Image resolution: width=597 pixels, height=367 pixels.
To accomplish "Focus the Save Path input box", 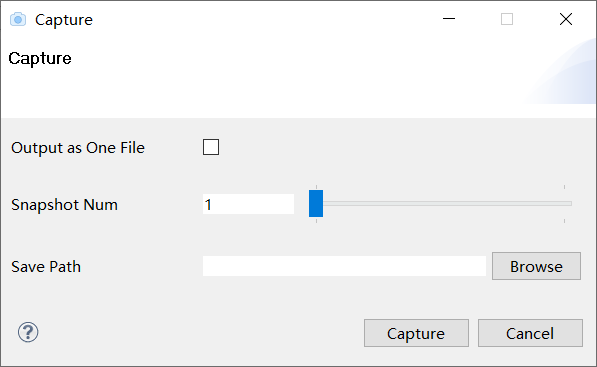I will coord(344,266).
